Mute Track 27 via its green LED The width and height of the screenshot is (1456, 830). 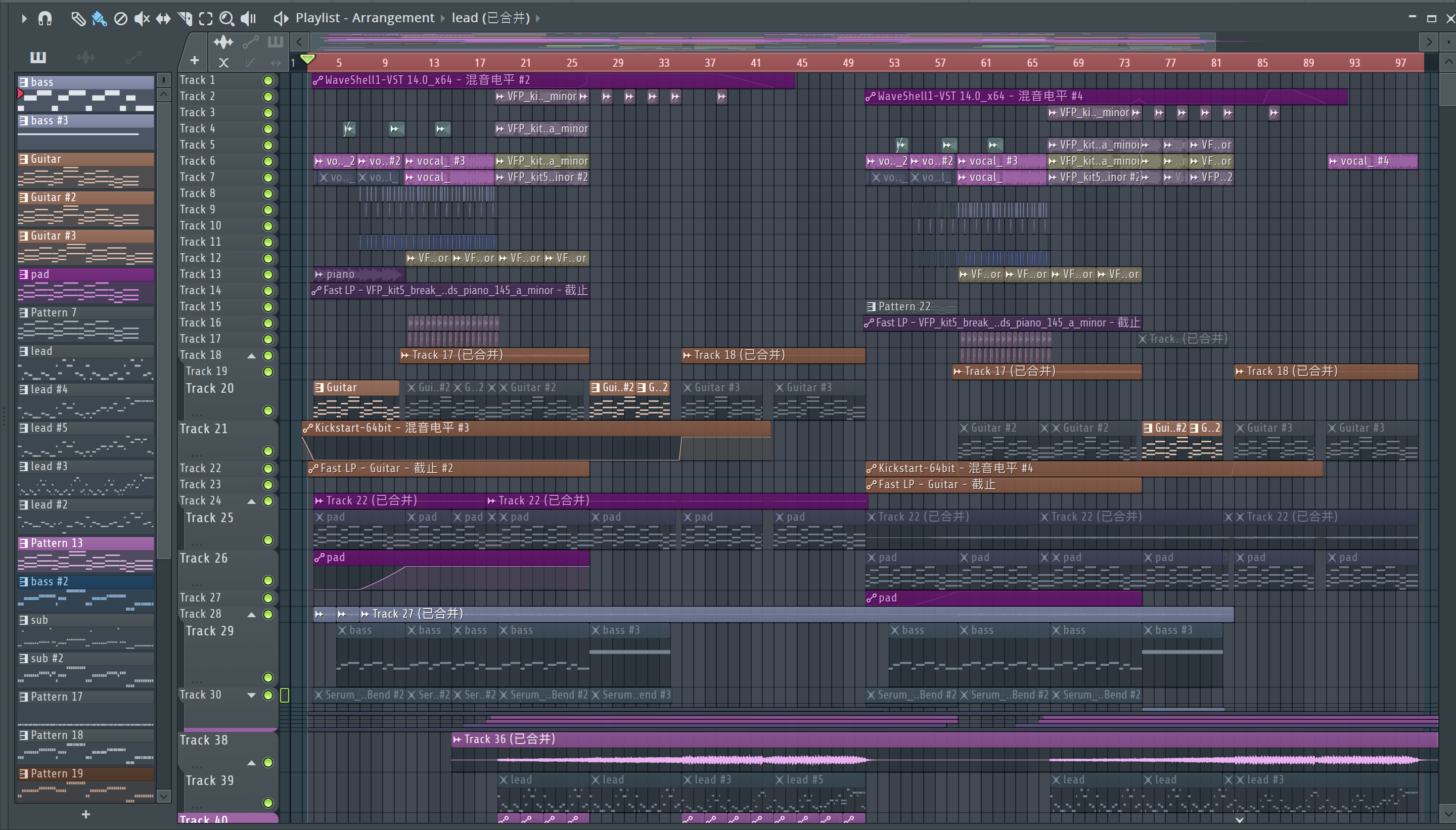pyautogui.click(x=267, y=598)
